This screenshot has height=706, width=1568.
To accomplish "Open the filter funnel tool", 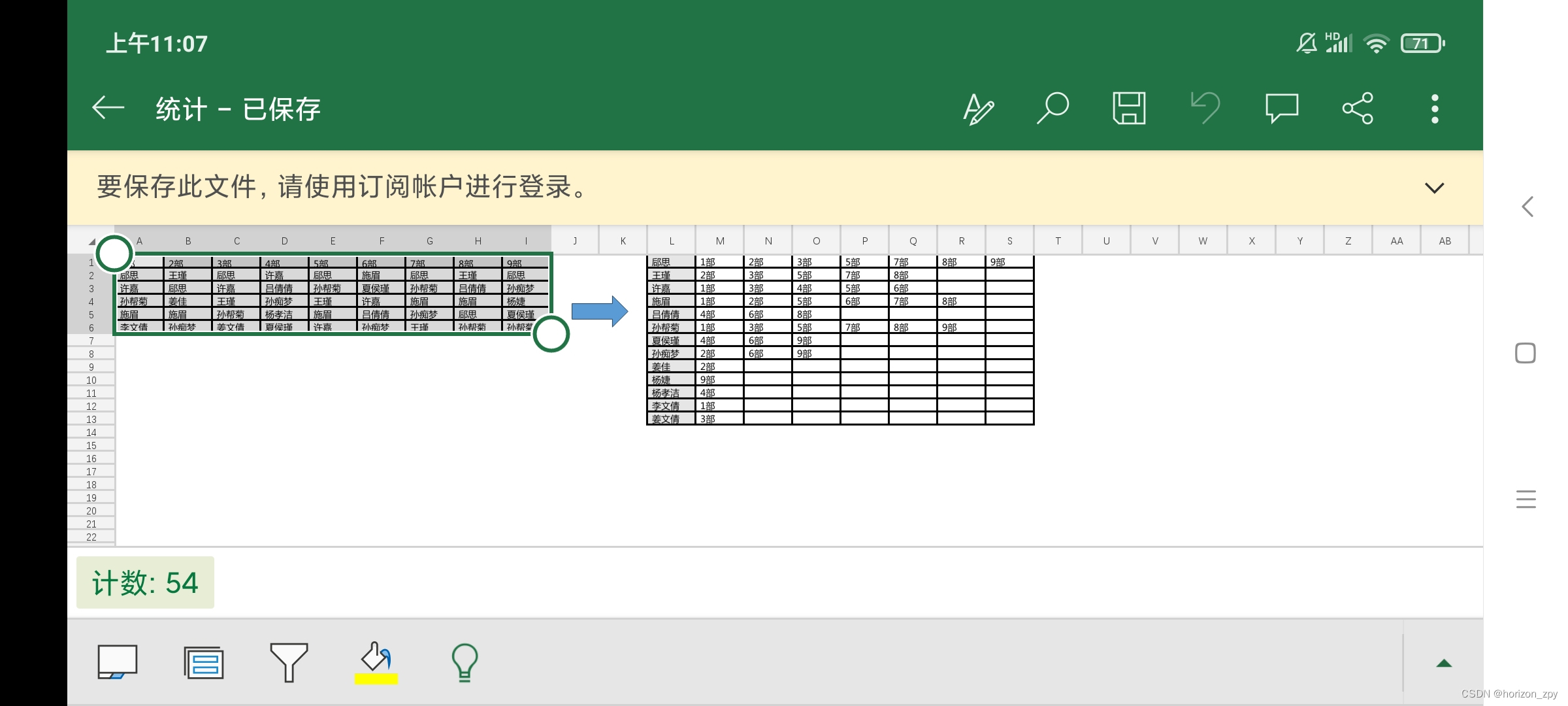I will coord(289,662).
